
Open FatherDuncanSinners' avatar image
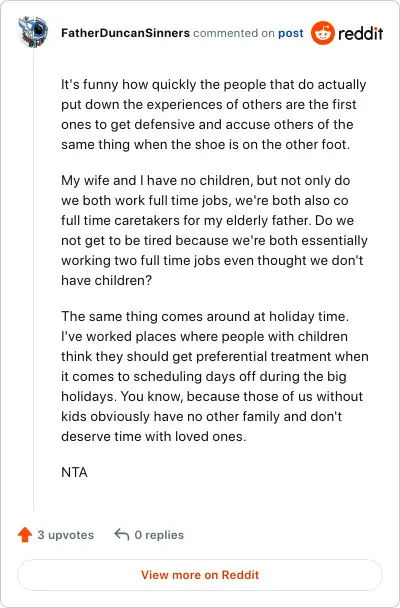tap(33, 31)
